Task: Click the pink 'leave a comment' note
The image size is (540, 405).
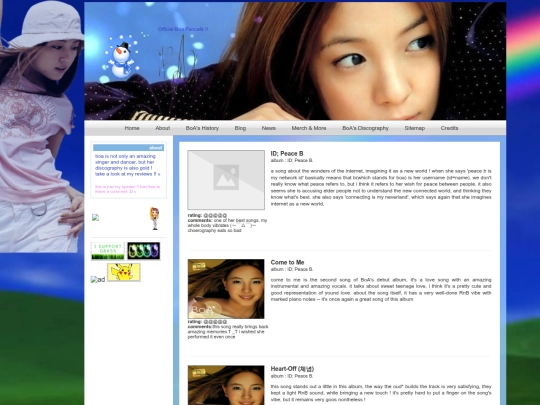Action: (127, 189)
